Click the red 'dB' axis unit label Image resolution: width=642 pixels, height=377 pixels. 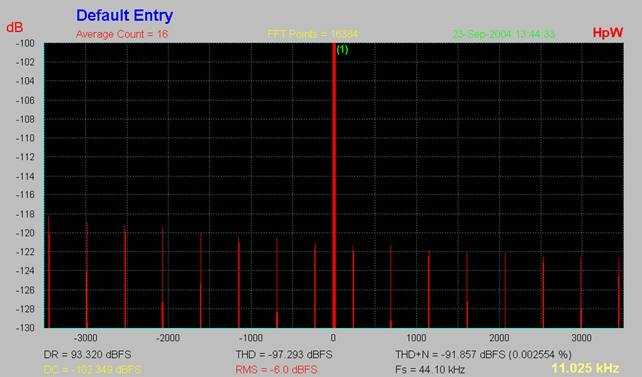click(x=15, y=27)
